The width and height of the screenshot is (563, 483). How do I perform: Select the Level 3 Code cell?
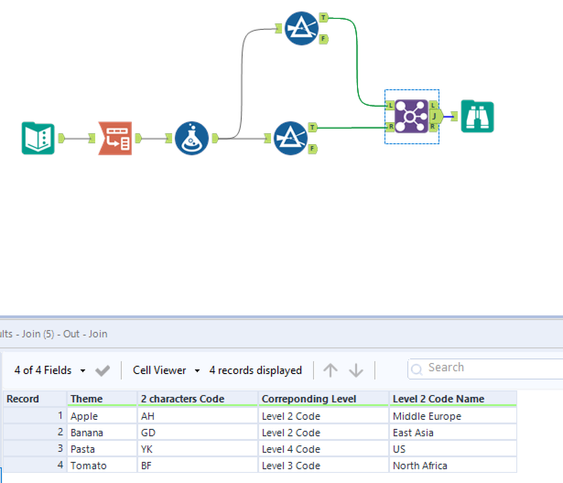tap(323, 466)
